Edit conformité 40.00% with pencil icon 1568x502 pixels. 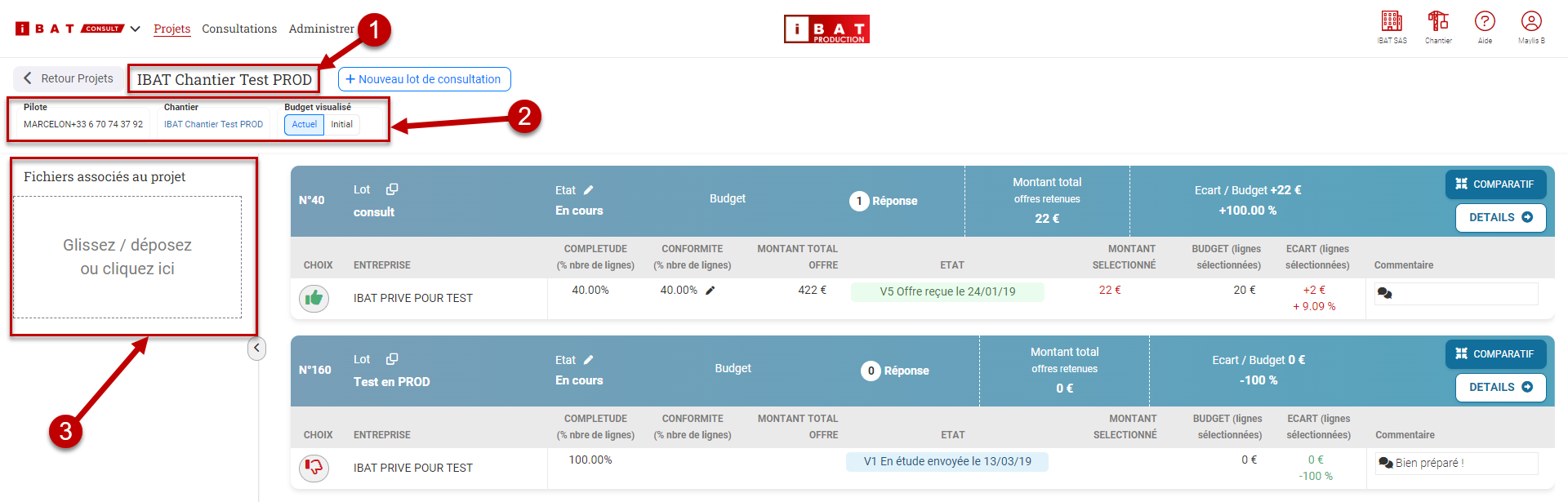(710, 291)
